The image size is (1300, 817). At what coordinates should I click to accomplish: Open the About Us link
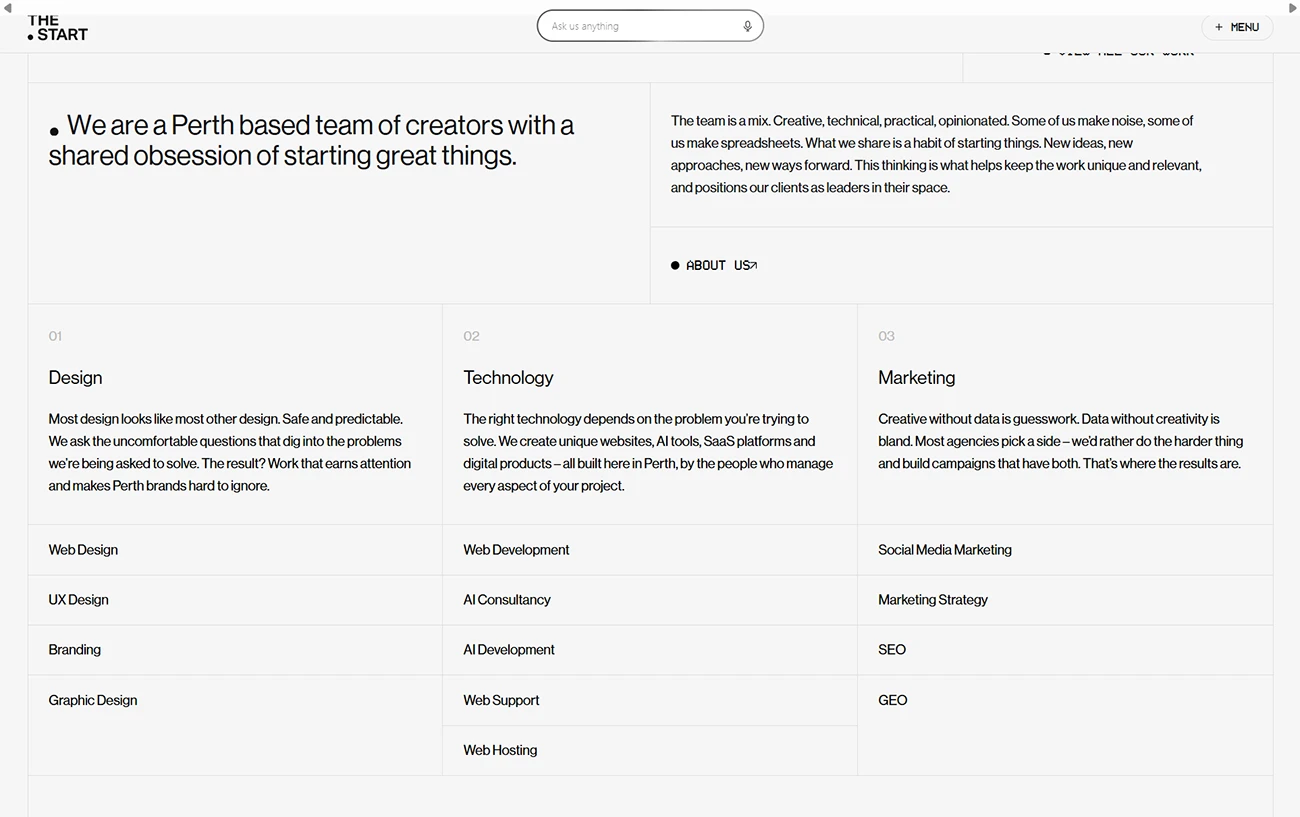pos(714,265)
